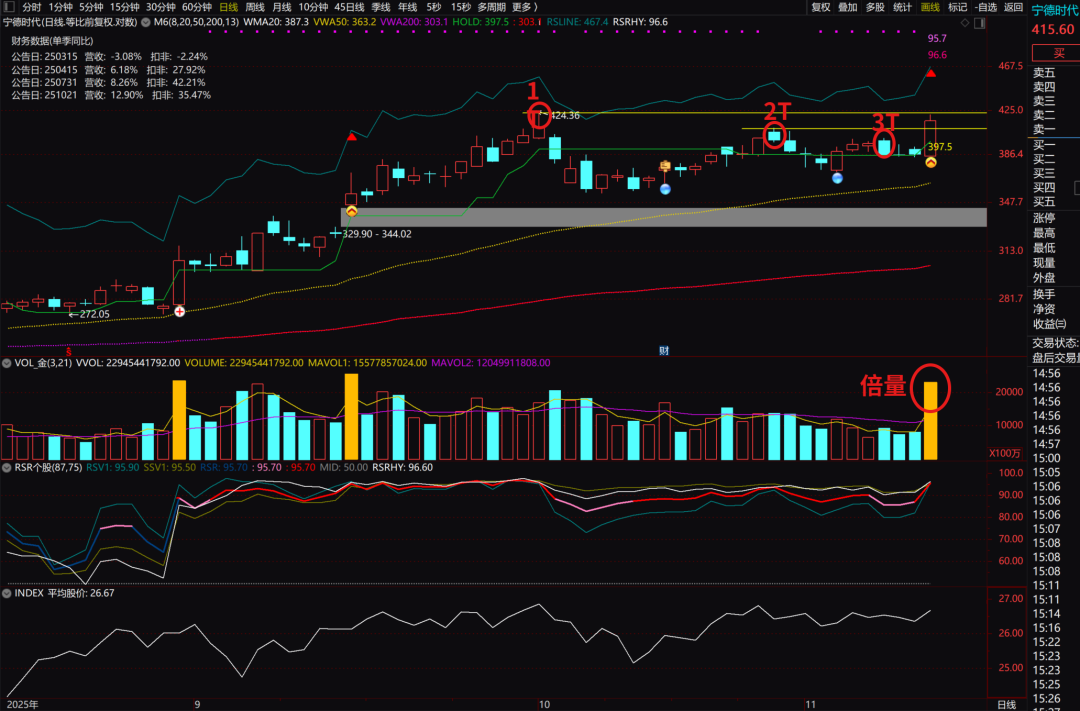Click the 329.90 - 344.02 gap label

[x=377, y=234]
